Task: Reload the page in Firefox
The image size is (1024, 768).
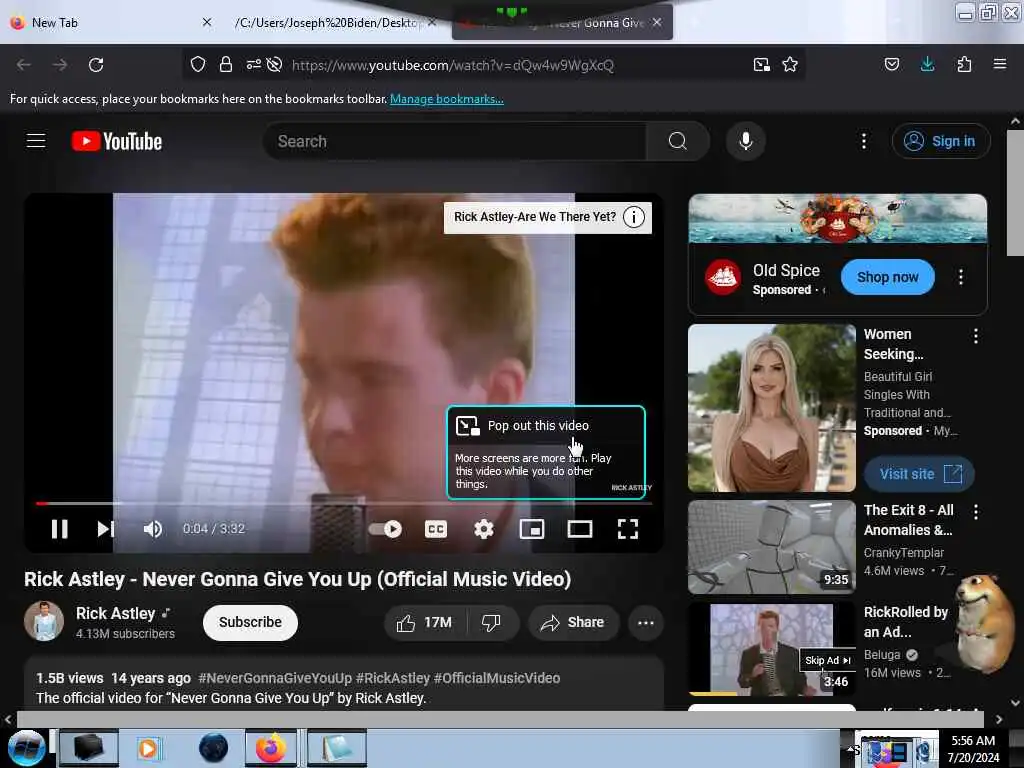Action: point(96,65)
